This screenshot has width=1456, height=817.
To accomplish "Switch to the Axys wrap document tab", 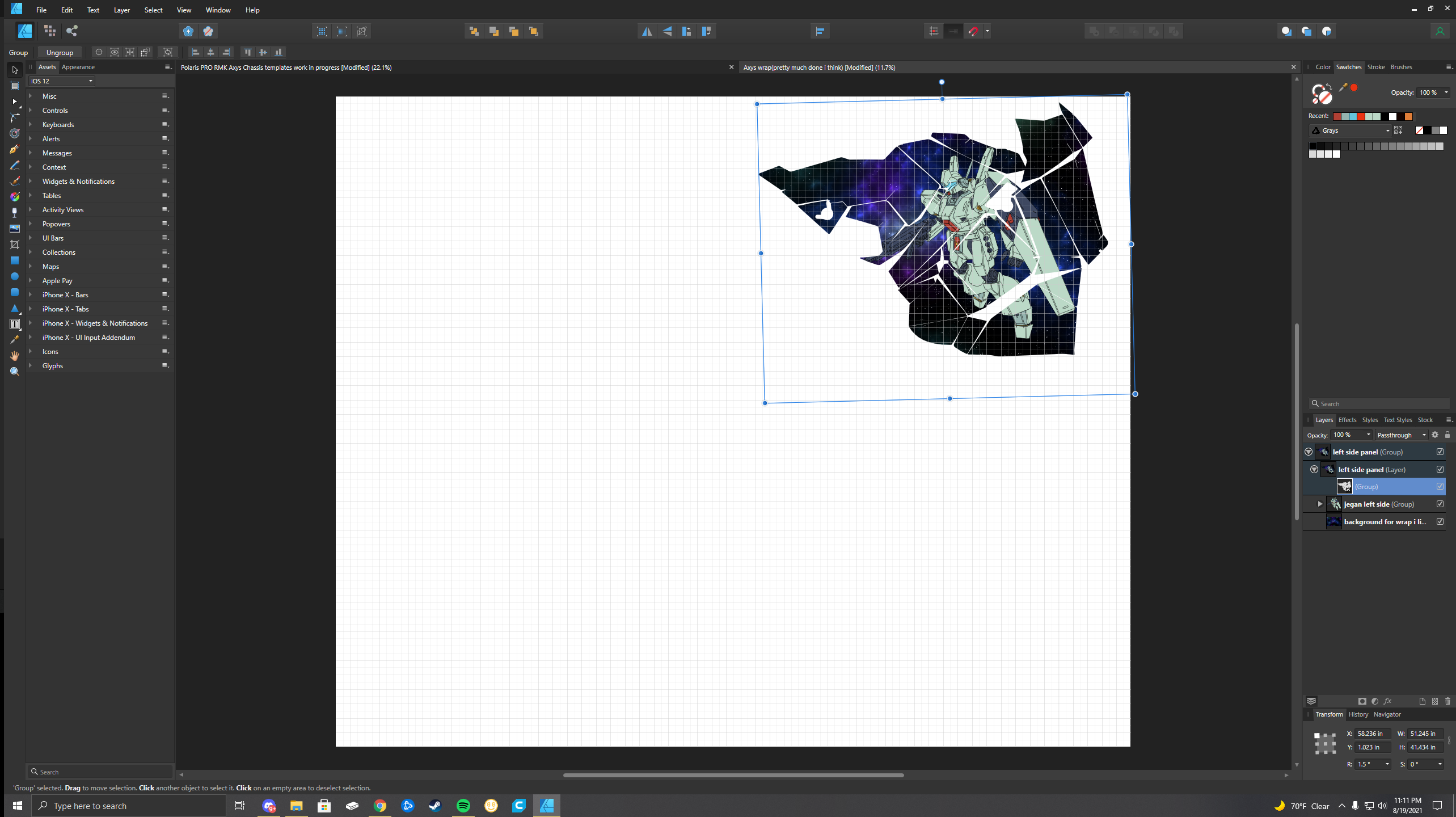I will tap(818, 68).
